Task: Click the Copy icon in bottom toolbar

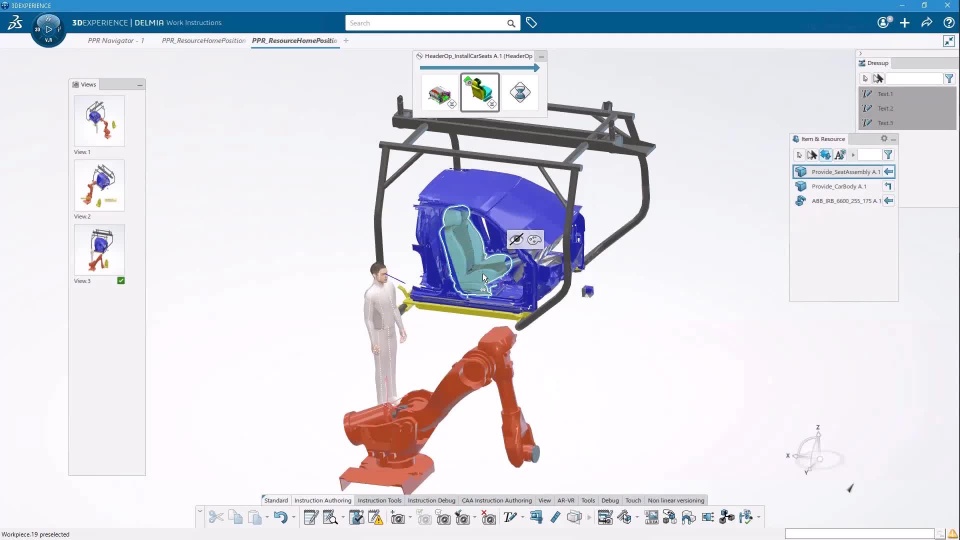Action: (236, 517)
